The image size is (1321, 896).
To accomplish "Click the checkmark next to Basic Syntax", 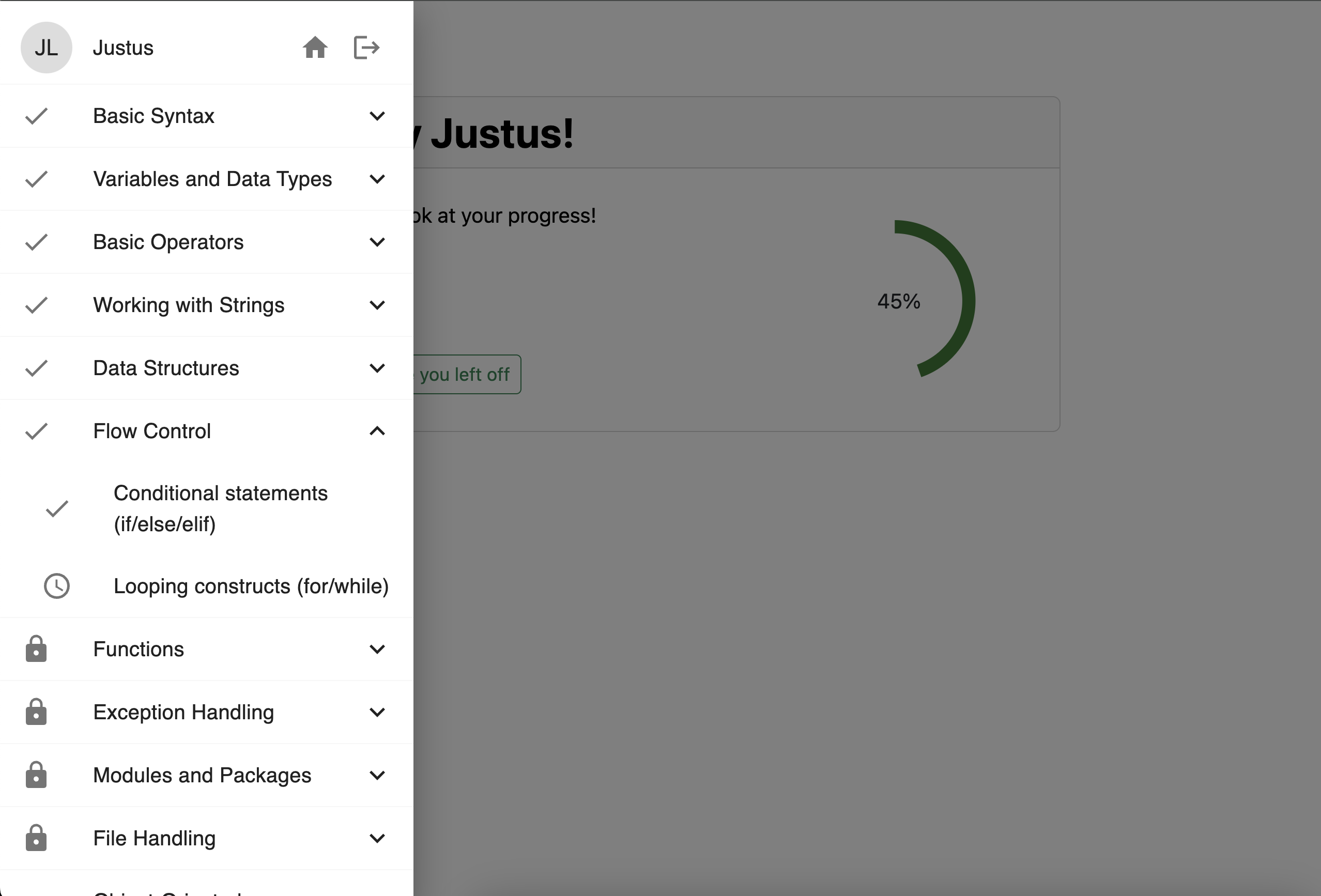I will [x=36, y=116].
